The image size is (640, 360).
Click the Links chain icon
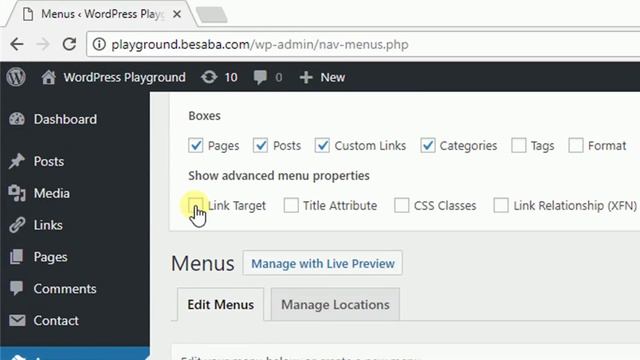(17, 225)
